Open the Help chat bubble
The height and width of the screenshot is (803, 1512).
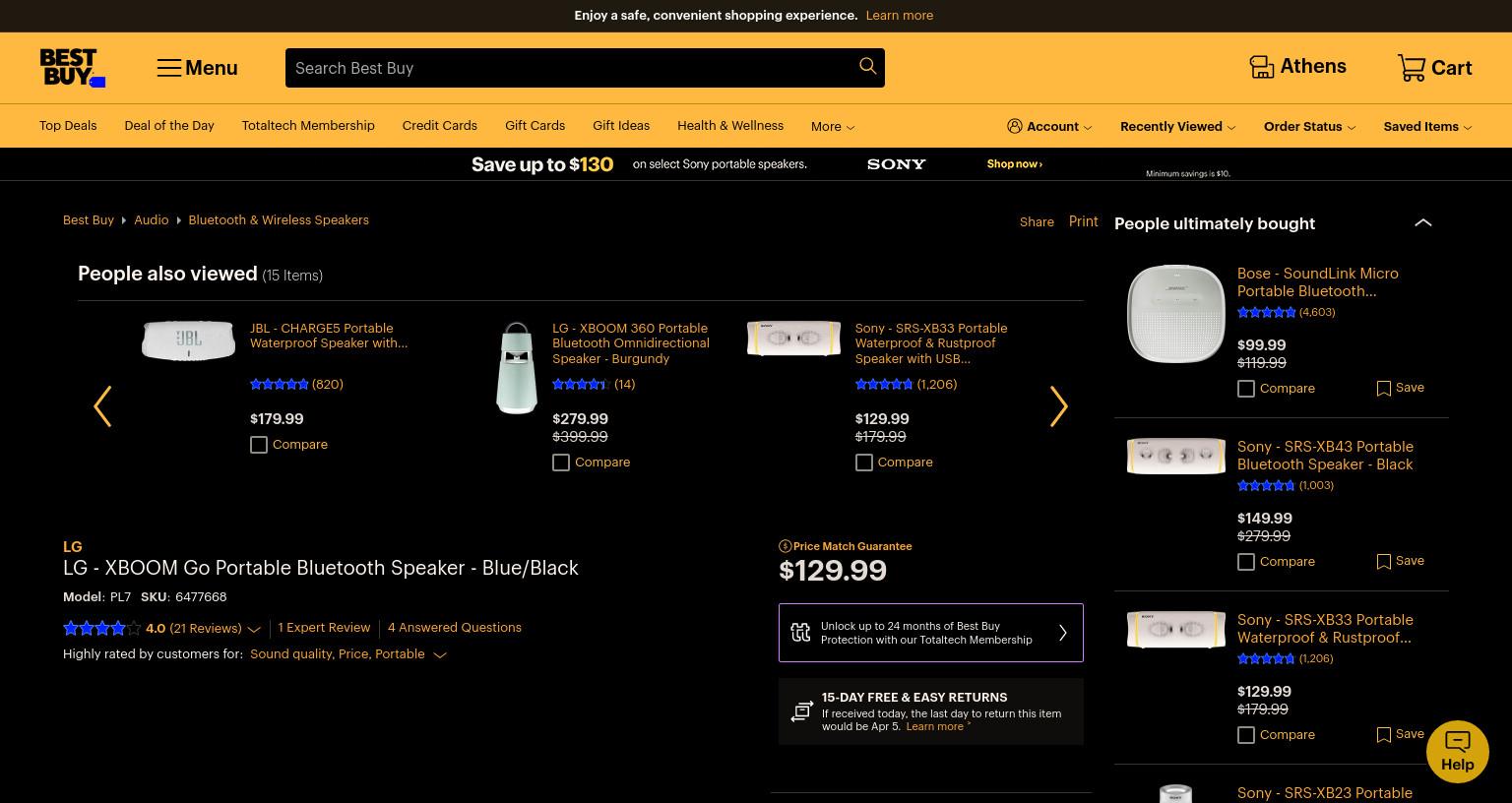(x=1457, y=752)
